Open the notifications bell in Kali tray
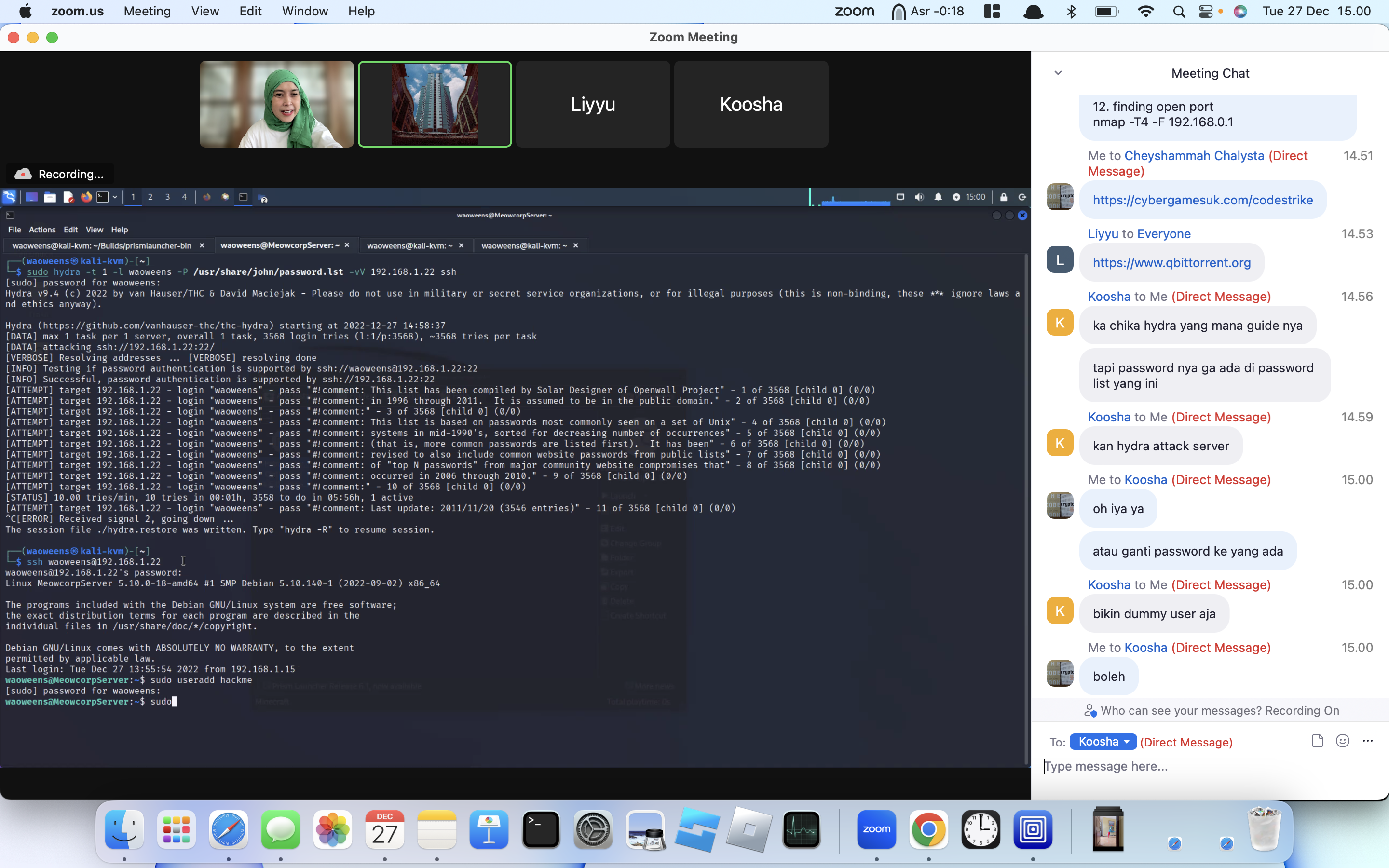 [x=938, y=197]
